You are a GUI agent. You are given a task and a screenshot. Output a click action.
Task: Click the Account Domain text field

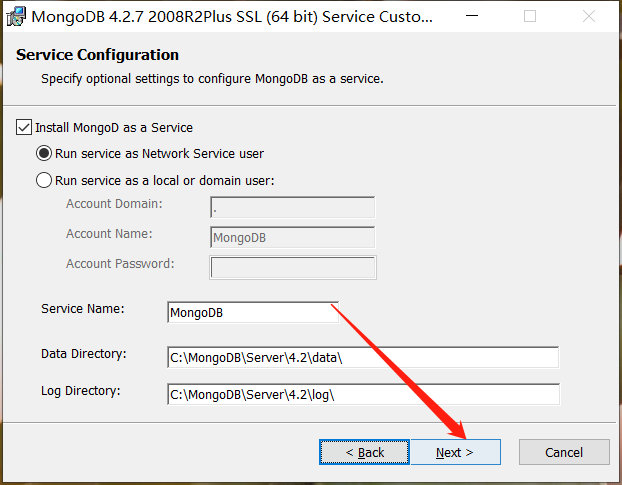292,208
